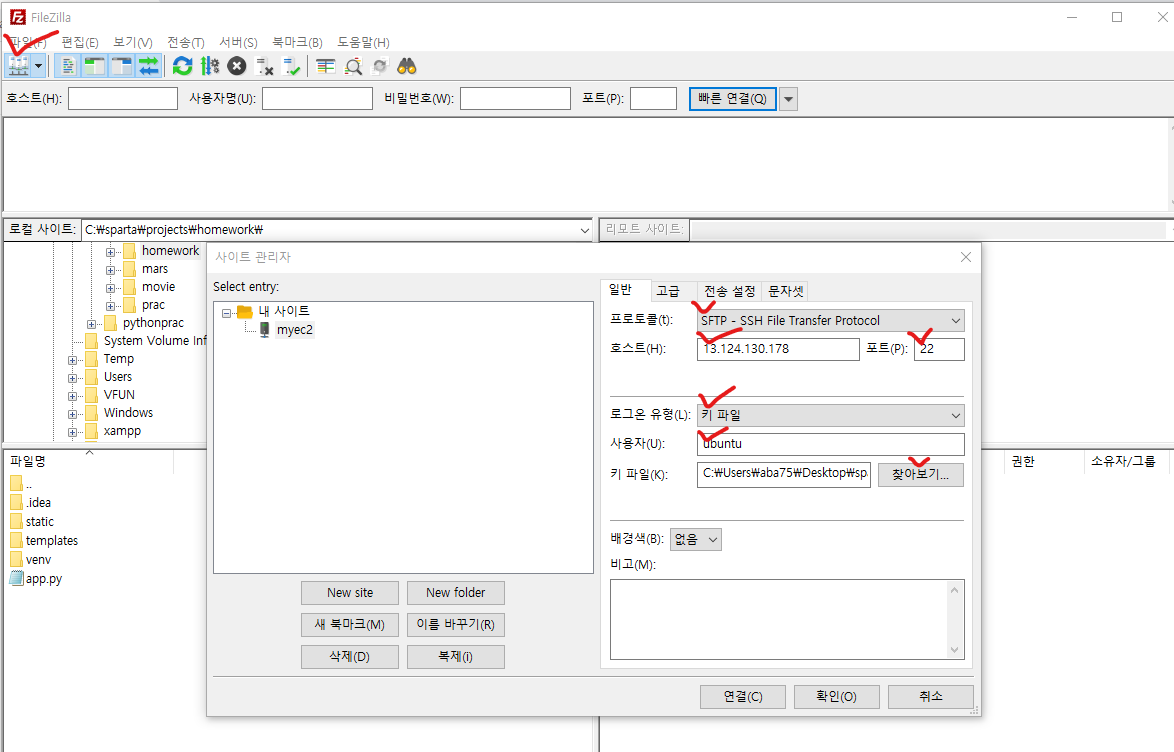The height and width of the screenshot is (752, 1174).
Task: Open the 전송(T) menu
Action: coord(186,43)
